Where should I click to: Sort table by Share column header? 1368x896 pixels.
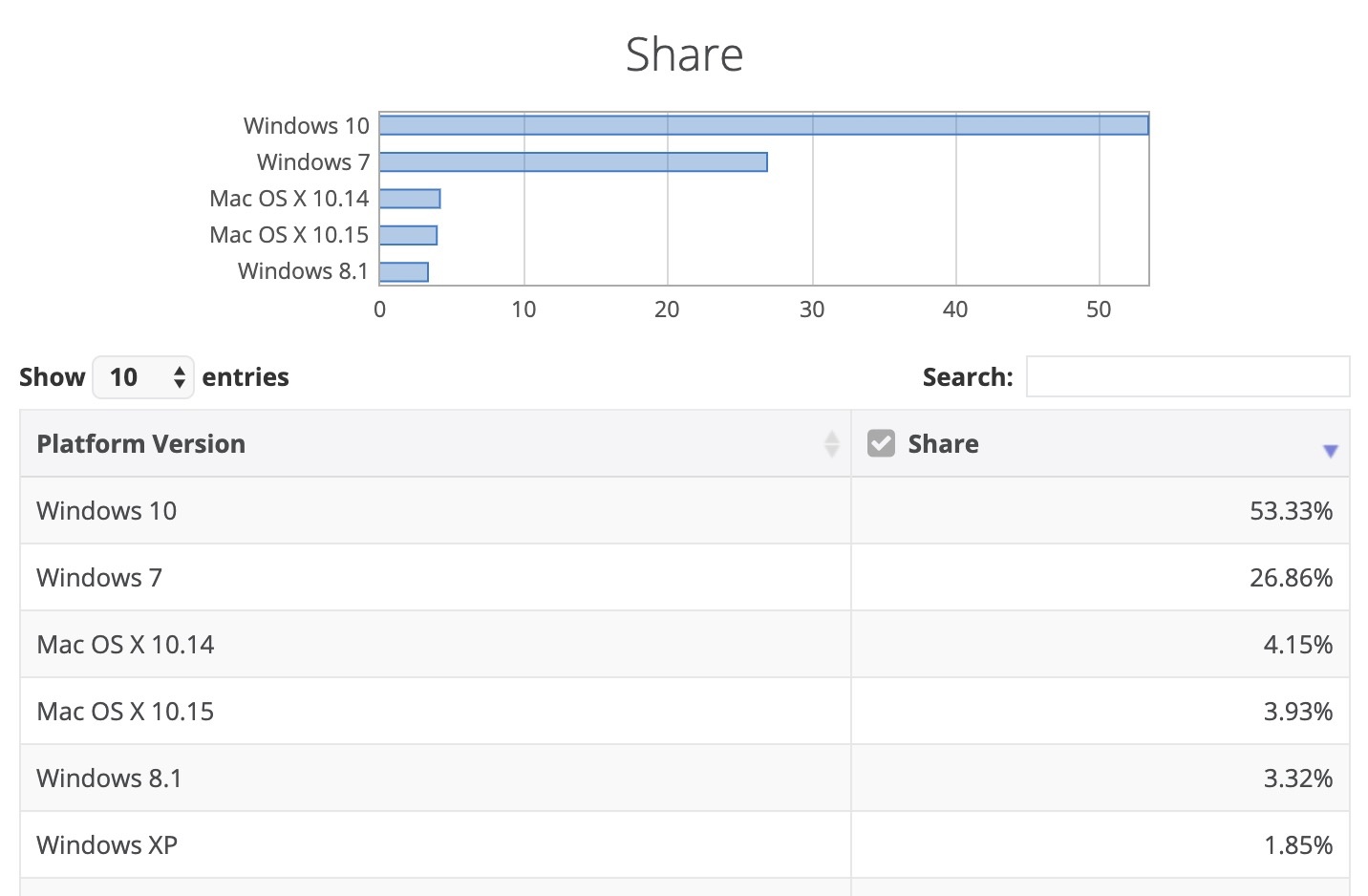click(943, 444)
